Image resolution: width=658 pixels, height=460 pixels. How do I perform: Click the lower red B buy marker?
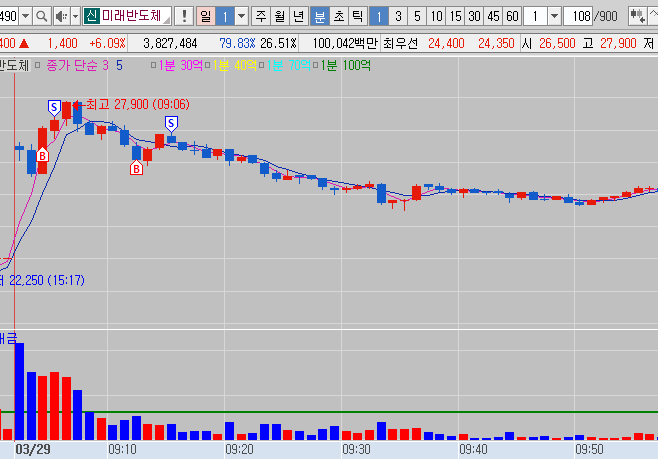136,169
